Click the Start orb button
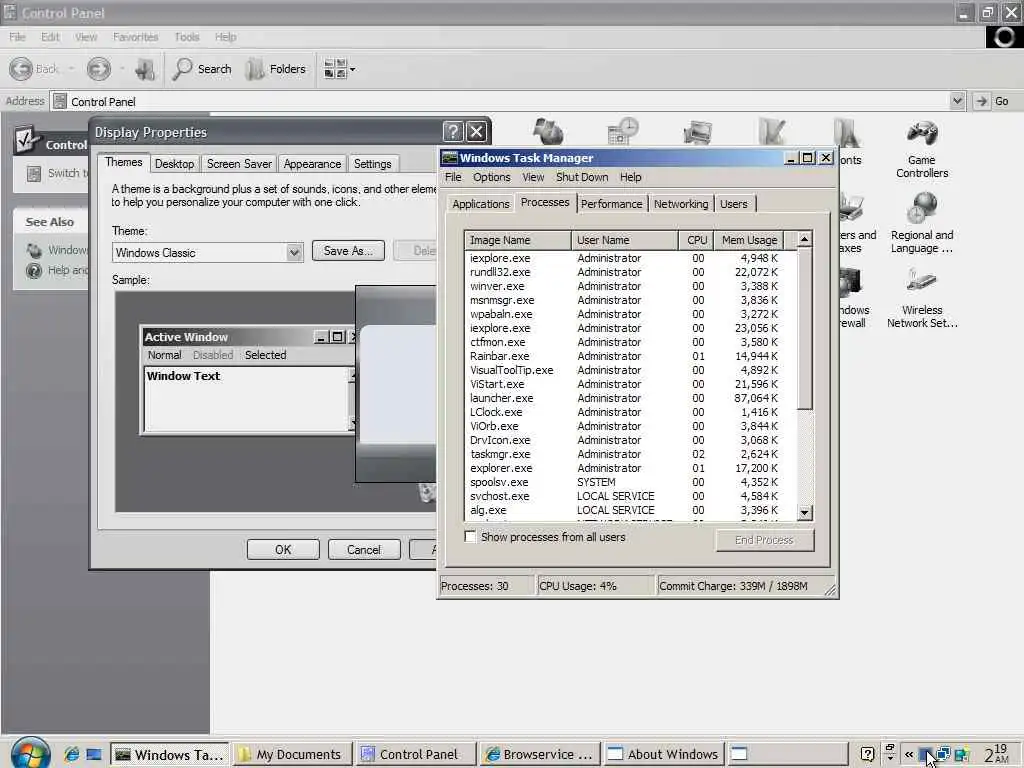The image size is (1024, 768). click(x=30, y=753)
